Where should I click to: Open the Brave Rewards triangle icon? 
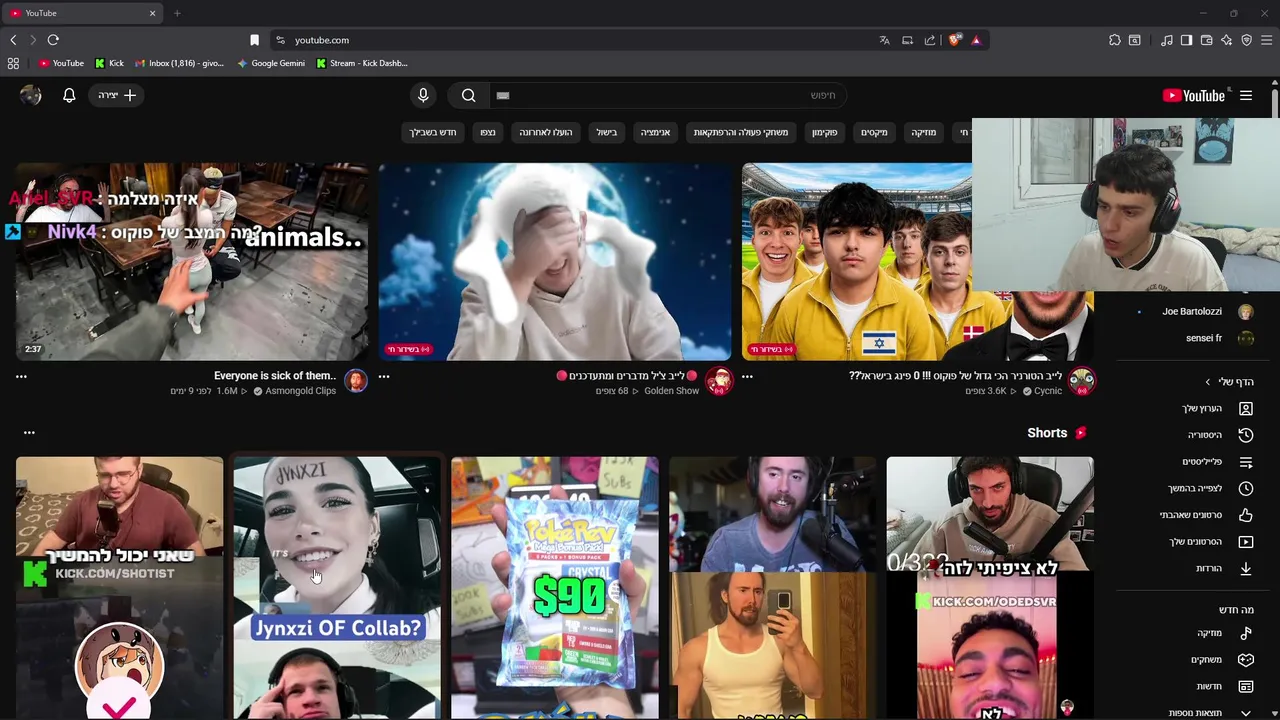click(976, 40)
